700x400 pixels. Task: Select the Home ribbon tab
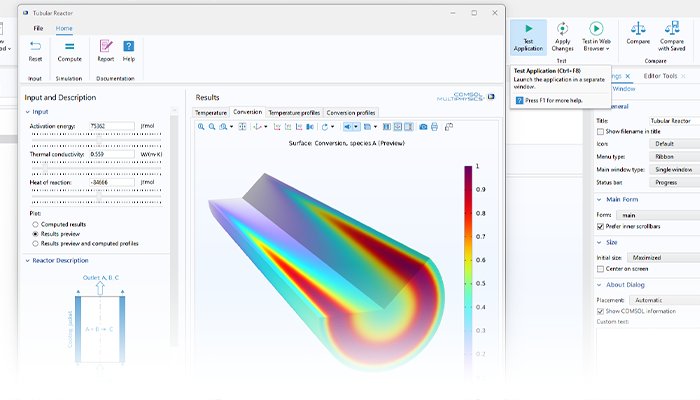pos(64,28)
